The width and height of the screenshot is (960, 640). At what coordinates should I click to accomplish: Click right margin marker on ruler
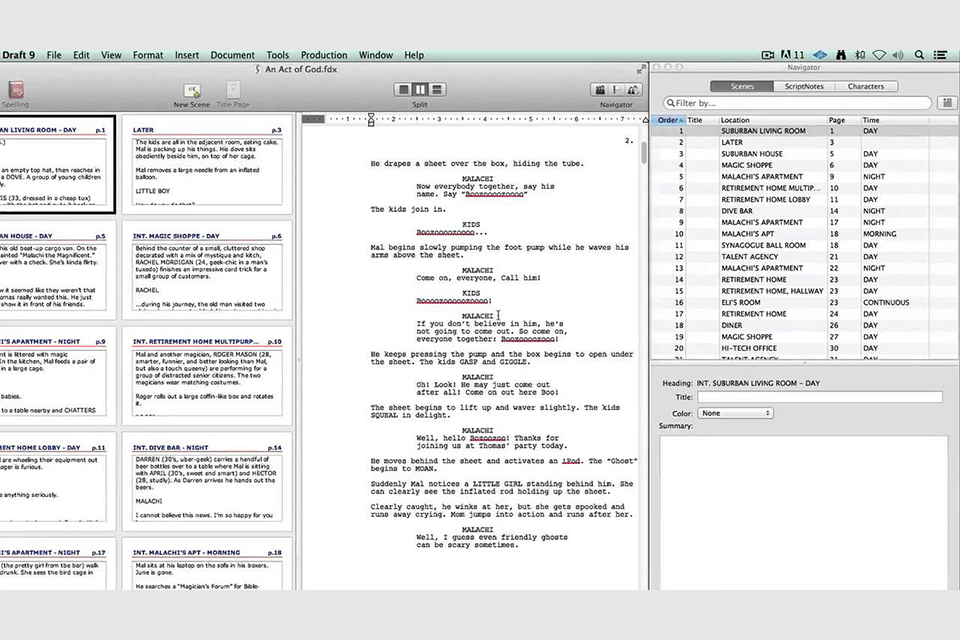click(x=645, y=120)
